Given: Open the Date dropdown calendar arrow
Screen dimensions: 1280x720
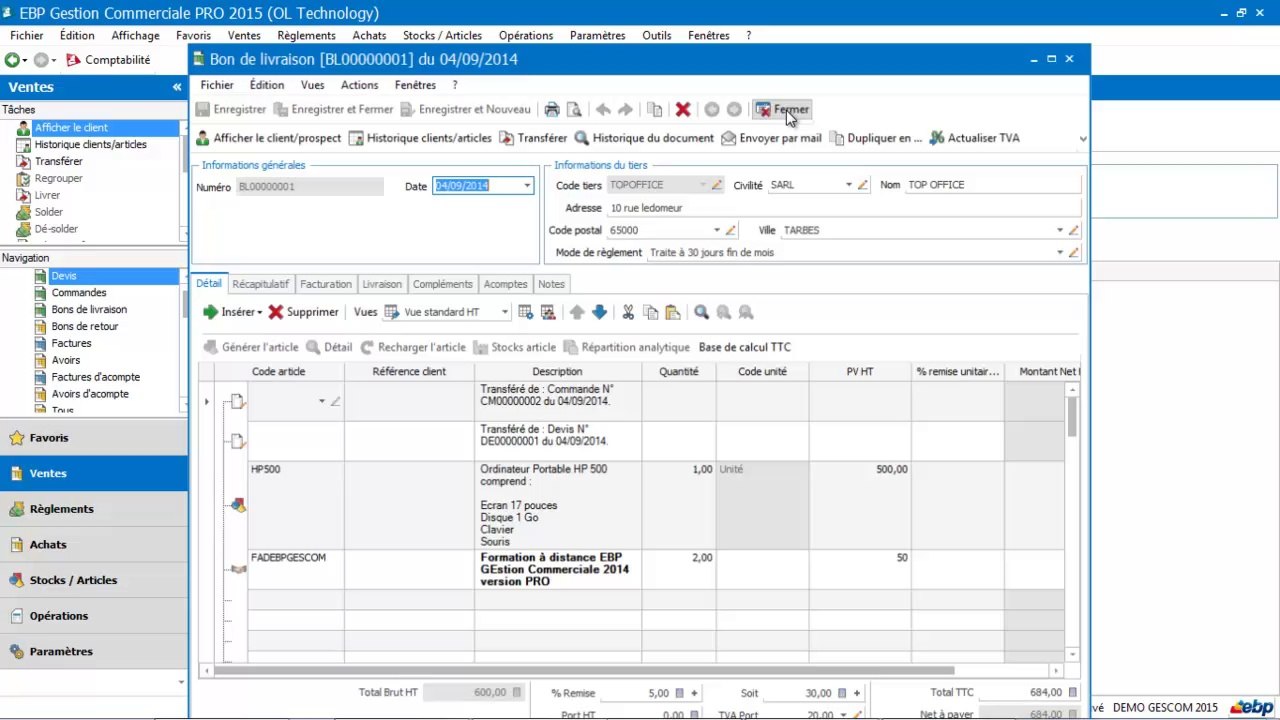Looking at the screenshot, I should click(x=527, y=186).
